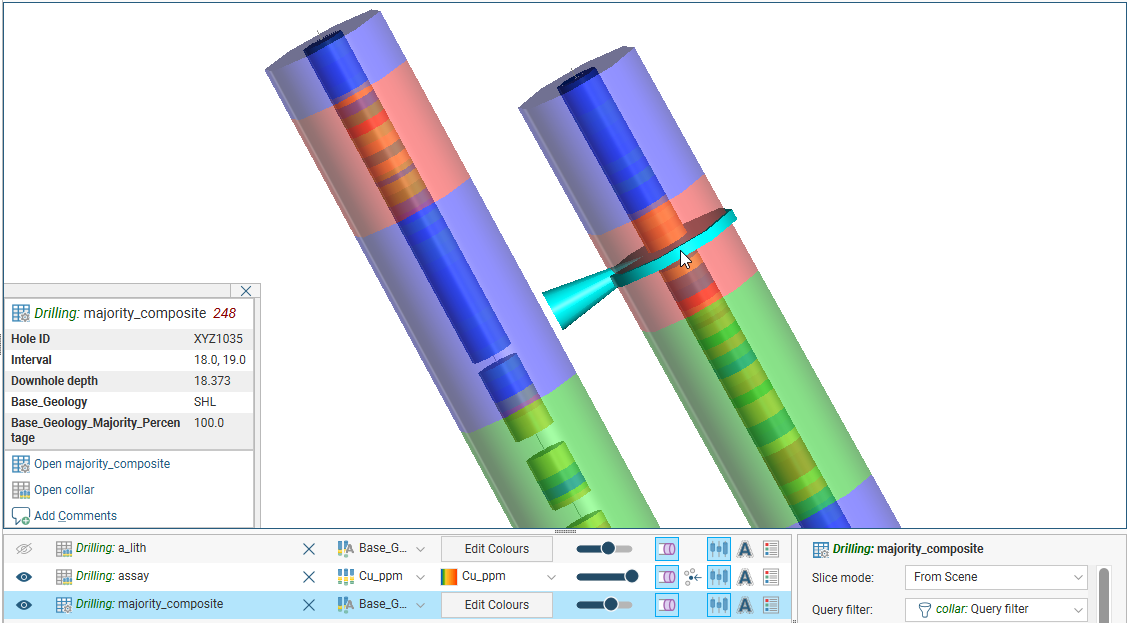1127x623 pixels.
Task: Toggle cylinder display for assay
Action: tap(667, 577)
